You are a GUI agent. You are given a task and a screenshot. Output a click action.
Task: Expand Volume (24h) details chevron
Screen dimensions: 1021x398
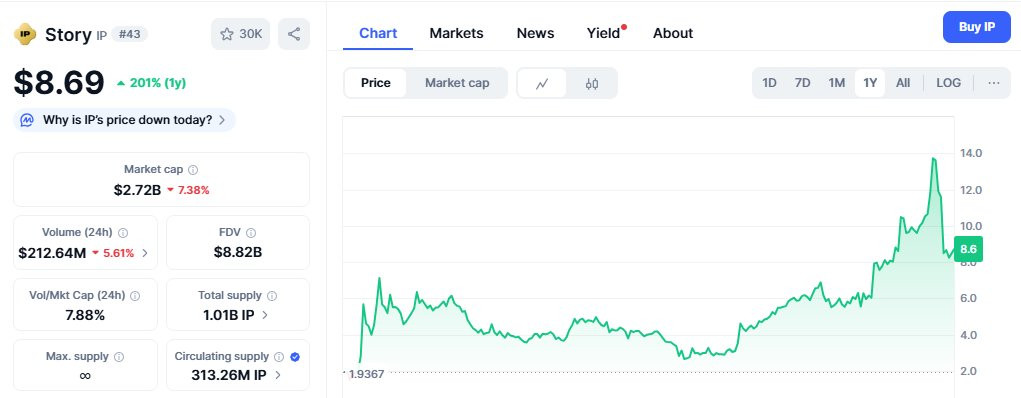145,253
